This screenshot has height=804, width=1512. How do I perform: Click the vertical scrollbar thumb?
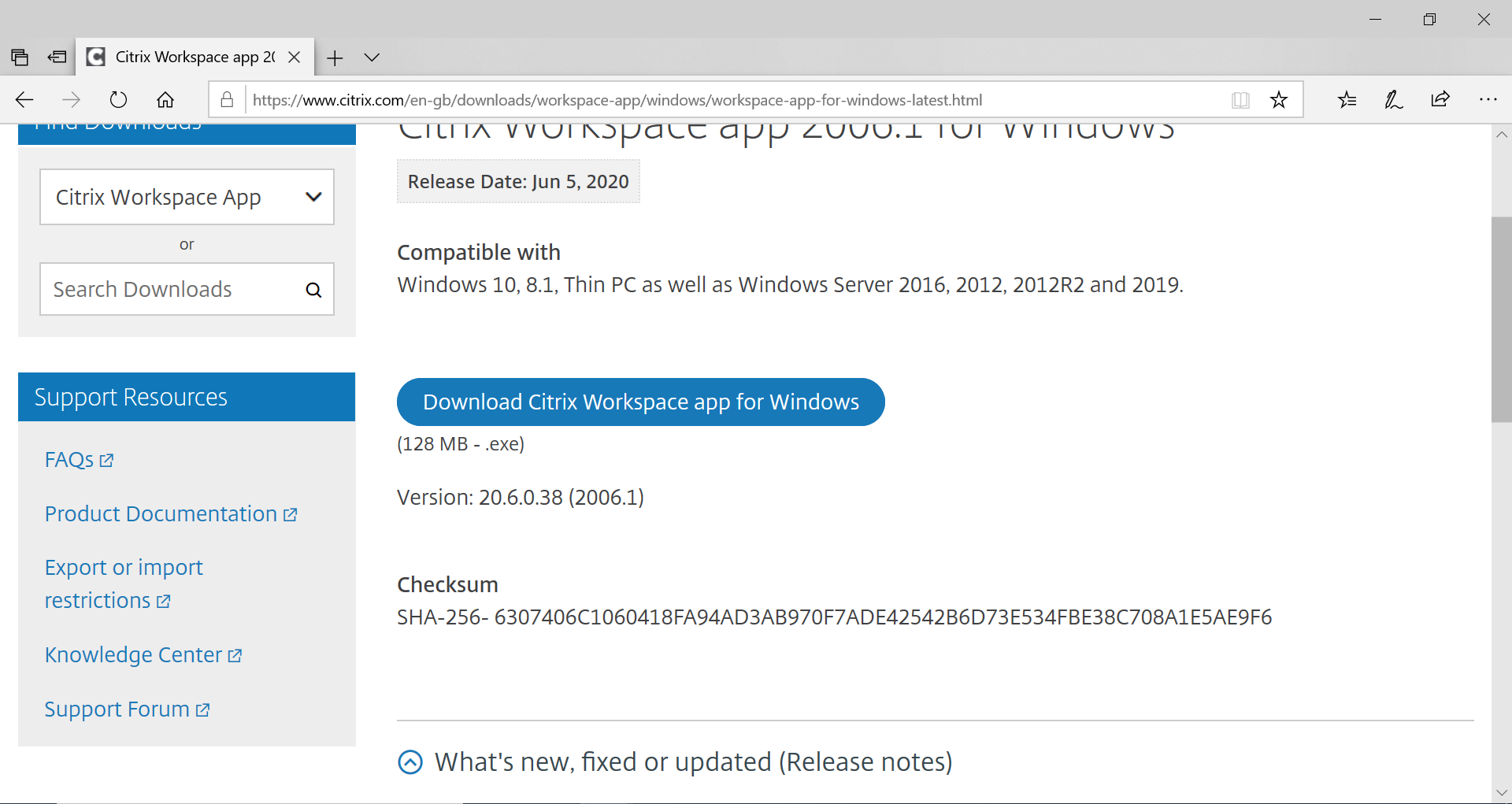[1501, 319]
